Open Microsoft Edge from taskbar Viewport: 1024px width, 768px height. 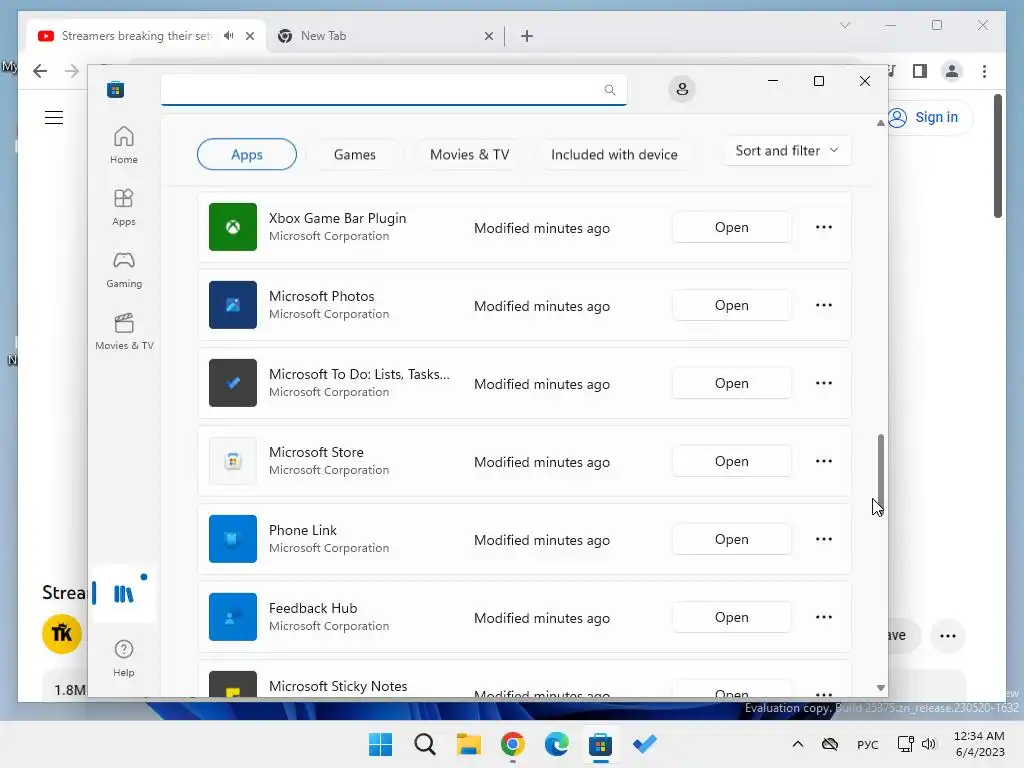coord(556,744)
